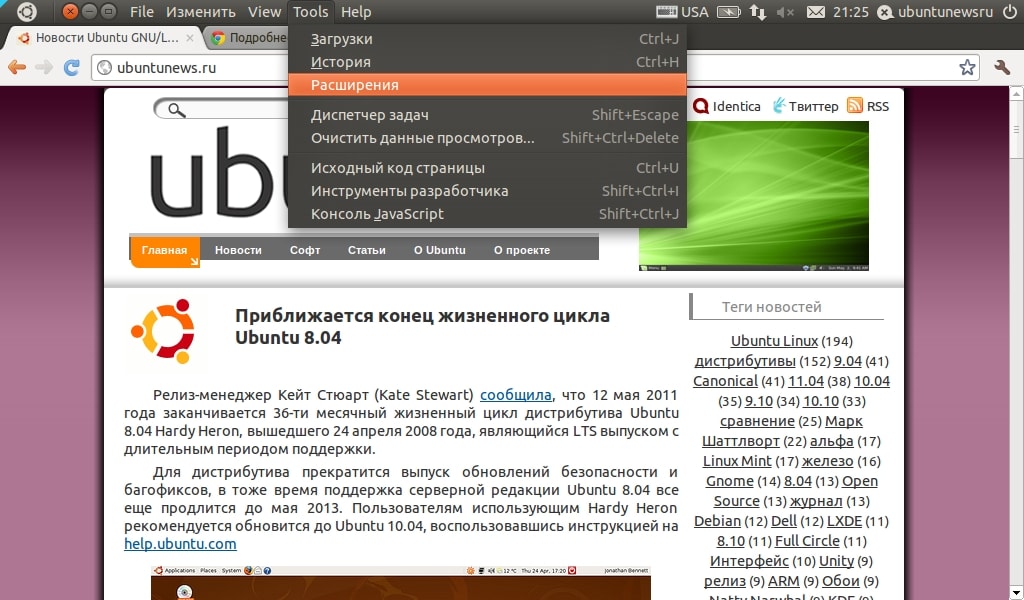The image size is (1024, 600).
Task: Open the О проекте navigation tab
Action: pos(522,250)
